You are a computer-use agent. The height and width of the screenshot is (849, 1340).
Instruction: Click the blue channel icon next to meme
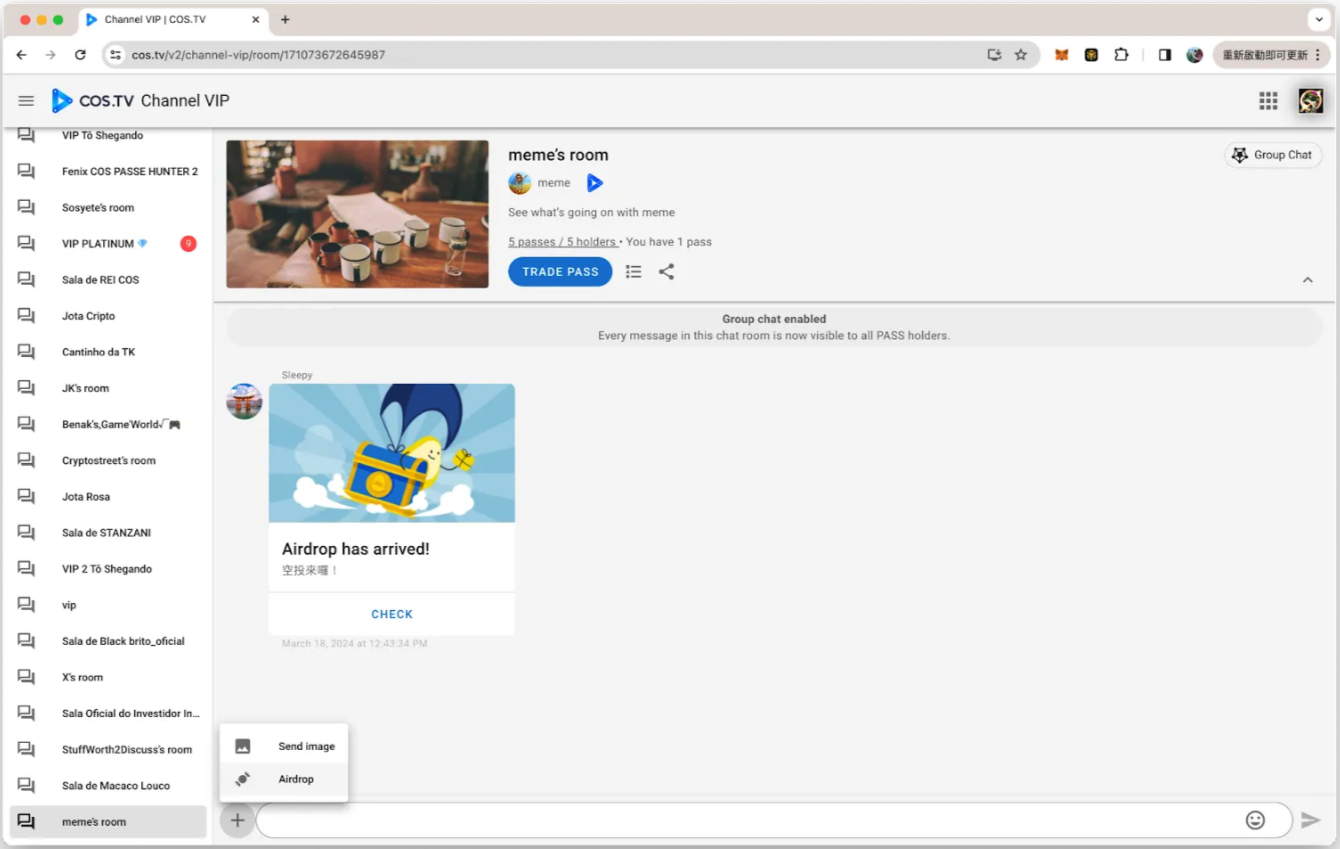pos(595,183)
